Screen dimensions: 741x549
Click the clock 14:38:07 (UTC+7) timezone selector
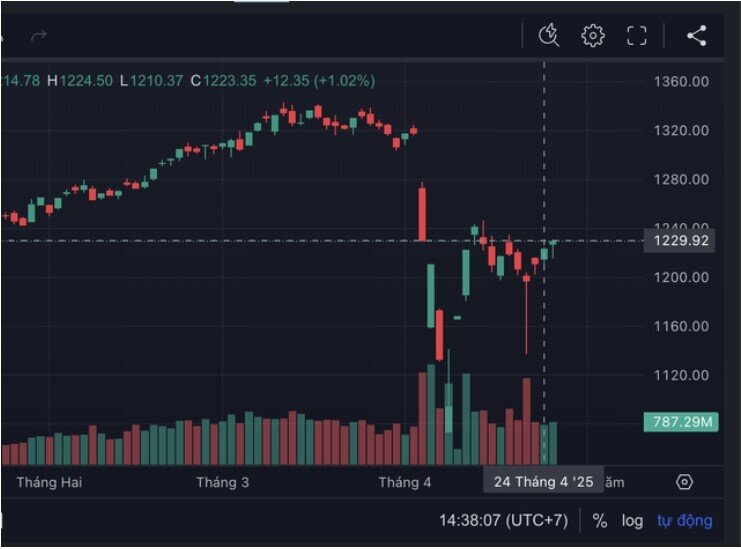click(503, 520)
